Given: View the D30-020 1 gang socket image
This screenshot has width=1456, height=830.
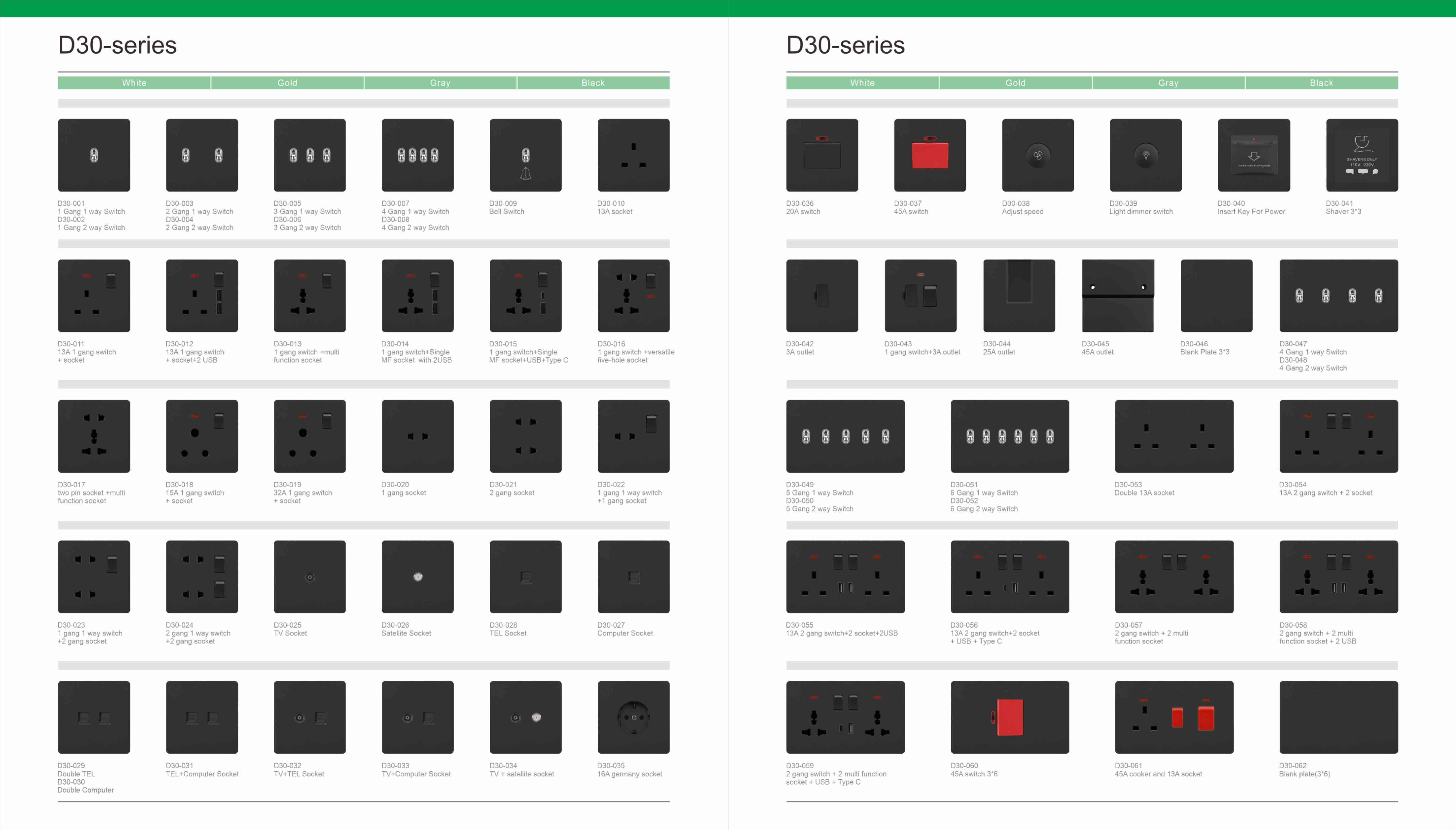Looking at the screenshot, I should pos(418,436).
